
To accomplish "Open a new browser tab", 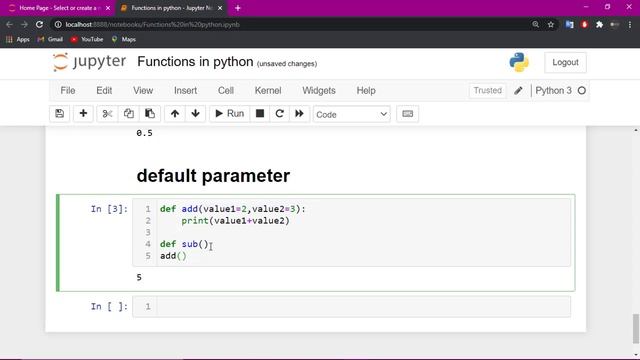I will tap(238, 8).
